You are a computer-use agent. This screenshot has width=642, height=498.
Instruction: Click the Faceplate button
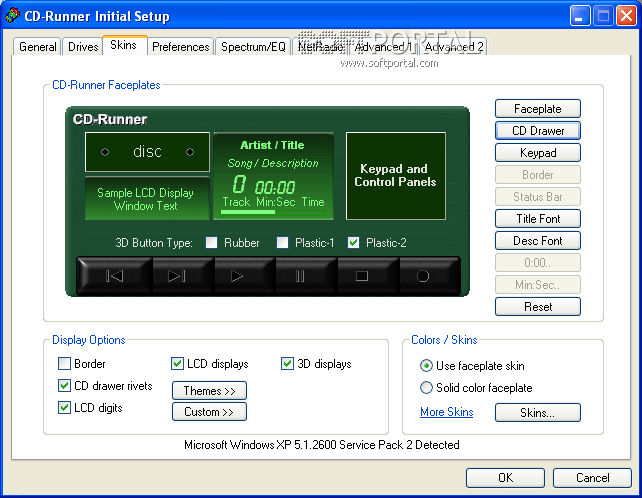click(538, 109)
